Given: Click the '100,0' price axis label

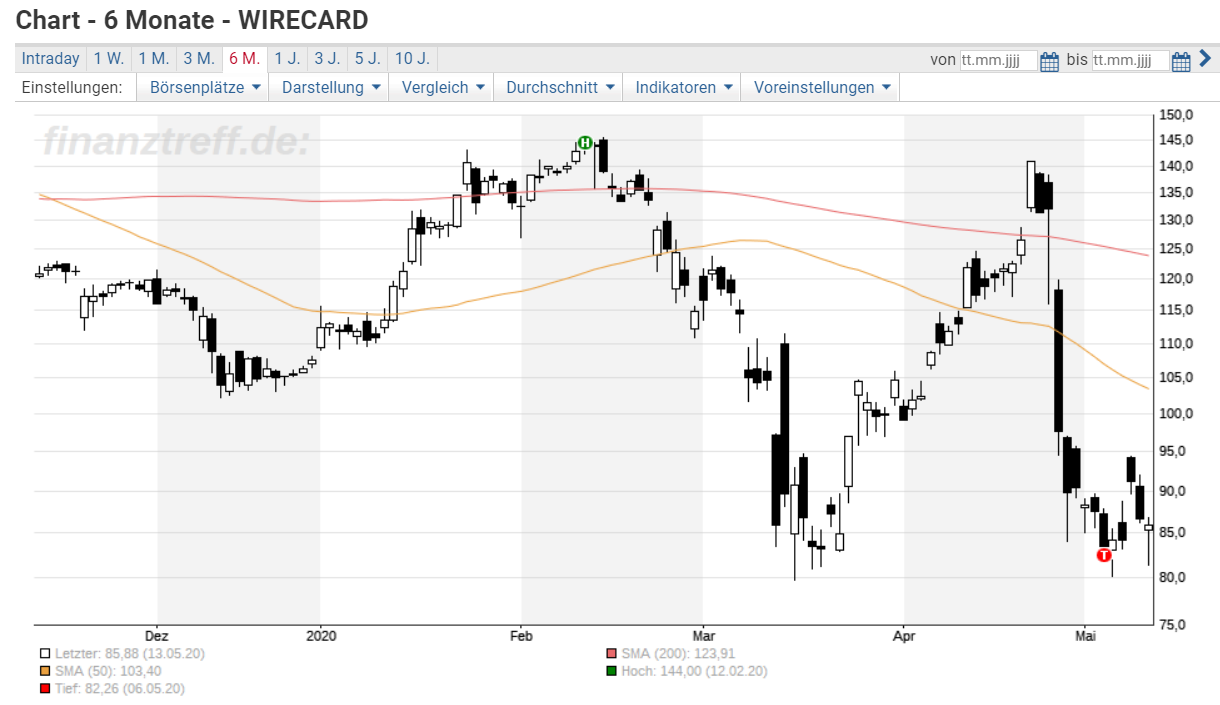Looking at the screenshot, I should pyautogui.click(x=1177, y=414).
